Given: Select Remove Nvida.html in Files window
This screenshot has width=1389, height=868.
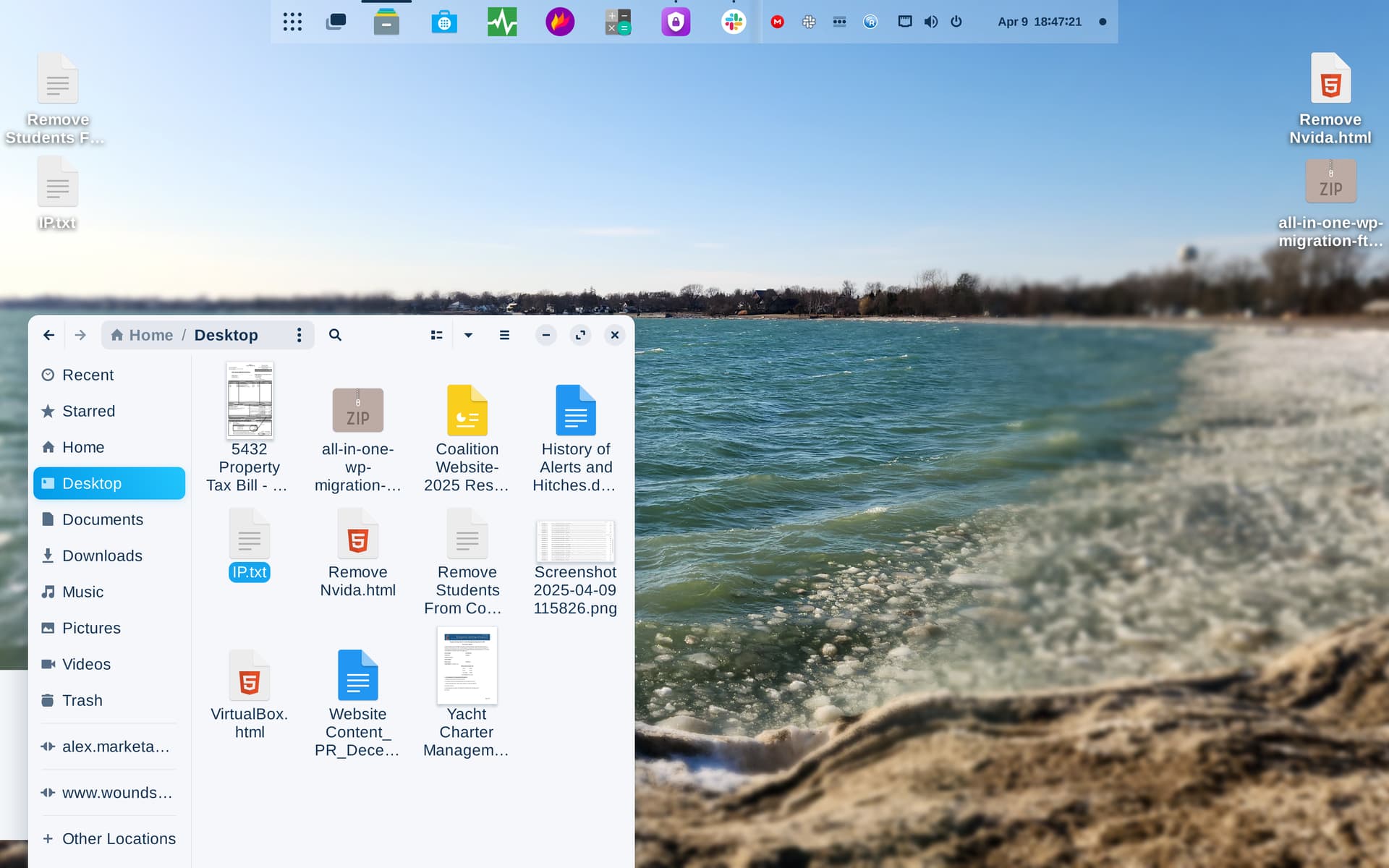Looking at the screenshot, I should coord(358,553).
